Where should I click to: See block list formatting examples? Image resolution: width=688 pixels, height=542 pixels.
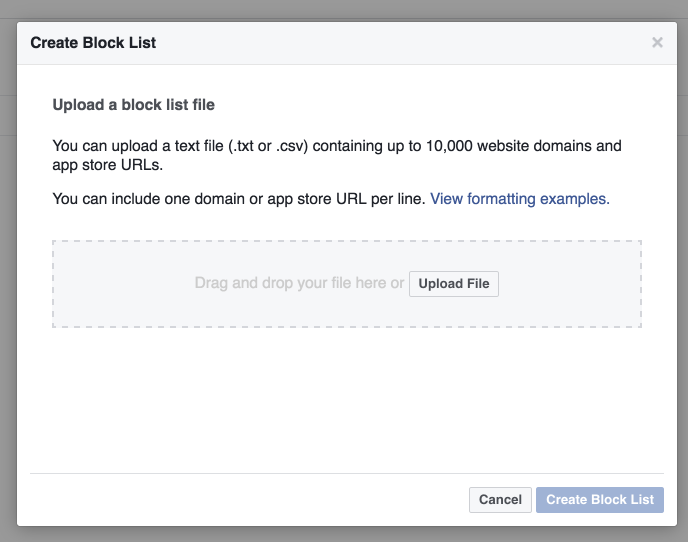520,199
